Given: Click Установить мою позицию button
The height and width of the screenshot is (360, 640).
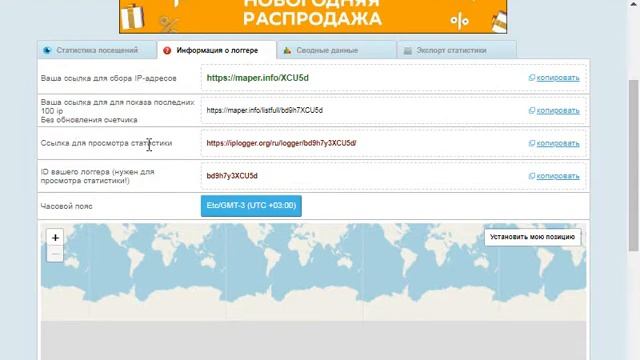Looking at the screenshot, I should point(532,237).
